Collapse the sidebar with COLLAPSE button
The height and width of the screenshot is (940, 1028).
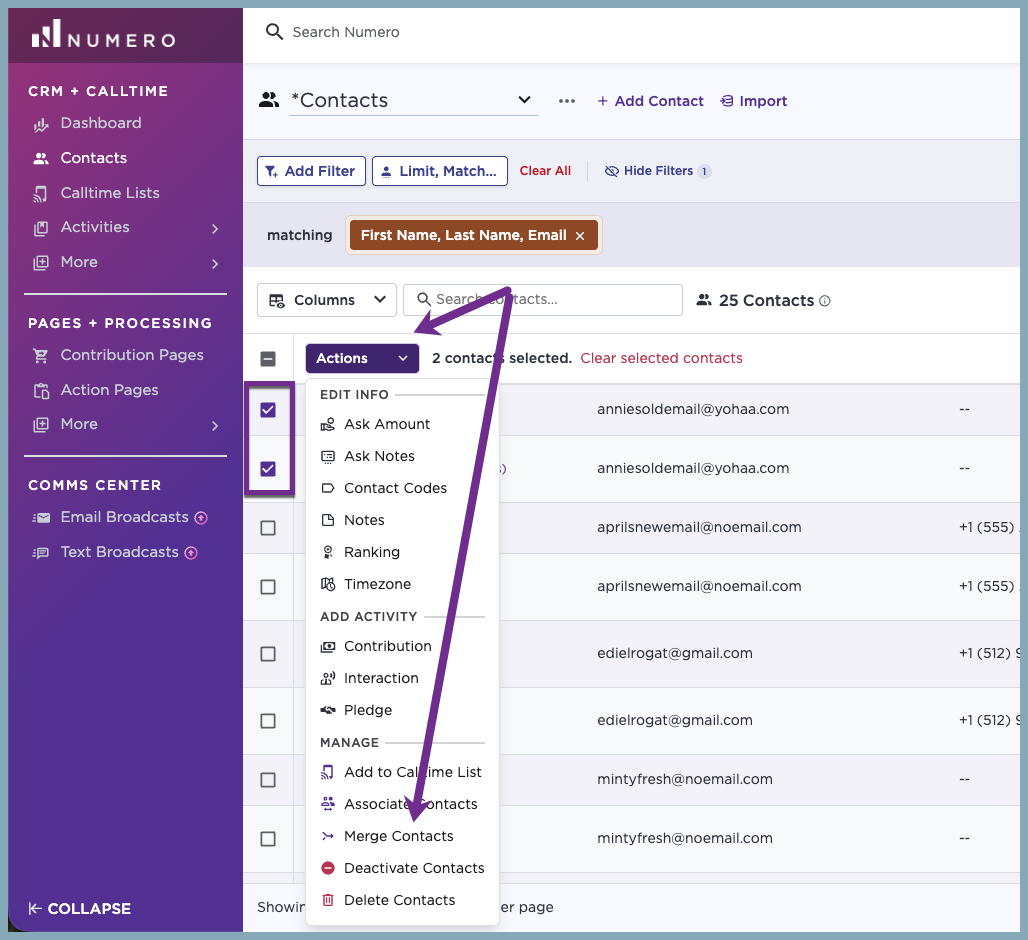pos(80,909)
